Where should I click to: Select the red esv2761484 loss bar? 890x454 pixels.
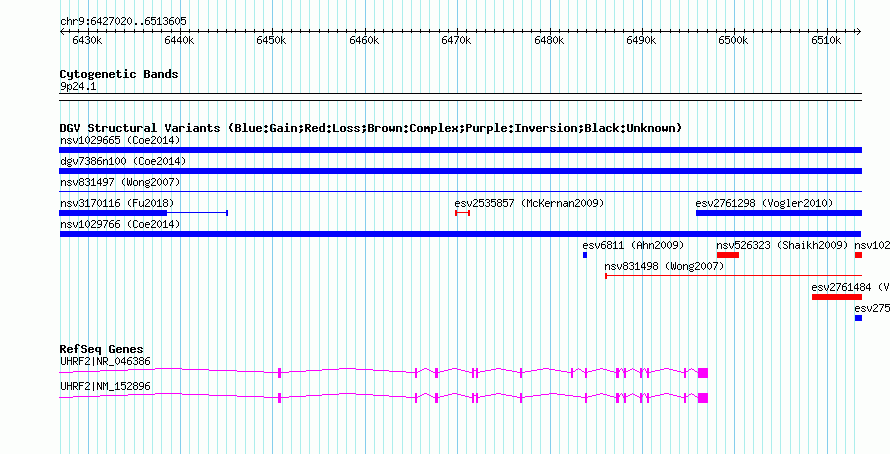click(x=837, y=297)
